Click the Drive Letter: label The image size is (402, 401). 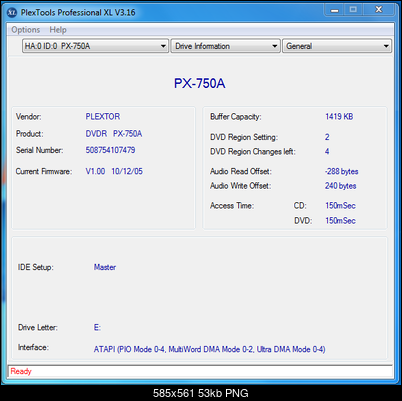38,328
